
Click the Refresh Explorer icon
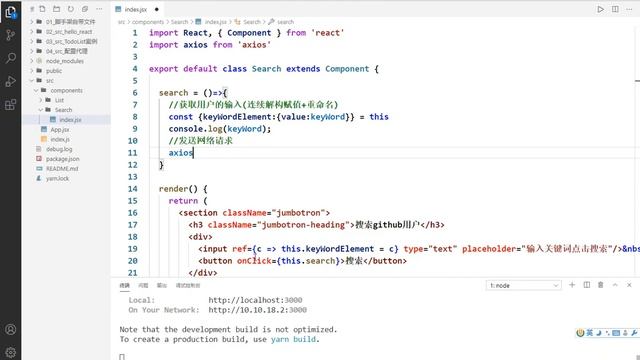[71, 9]
